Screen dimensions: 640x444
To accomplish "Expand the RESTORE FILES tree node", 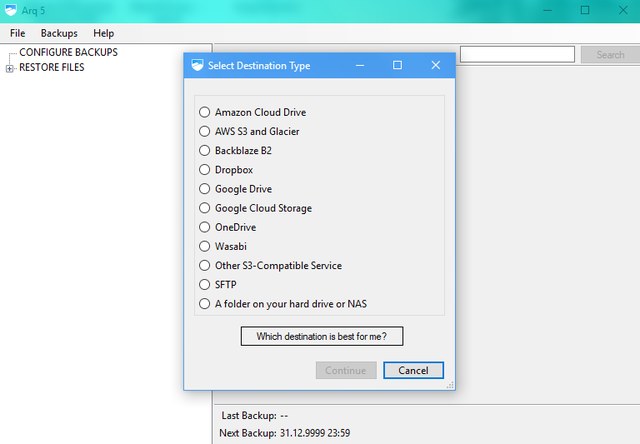I will 9,69.
